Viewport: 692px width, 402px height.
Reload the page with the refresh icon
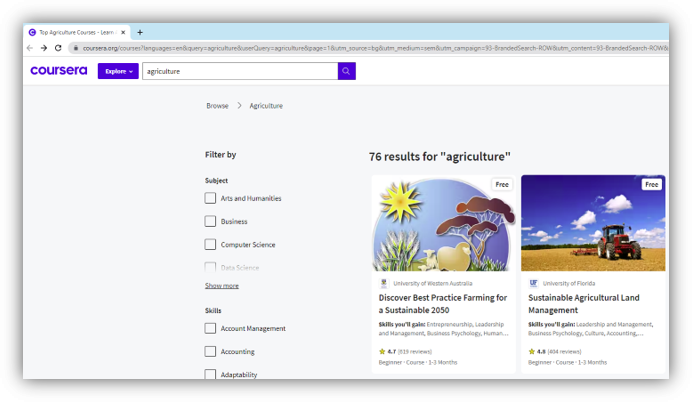[58, 47]
